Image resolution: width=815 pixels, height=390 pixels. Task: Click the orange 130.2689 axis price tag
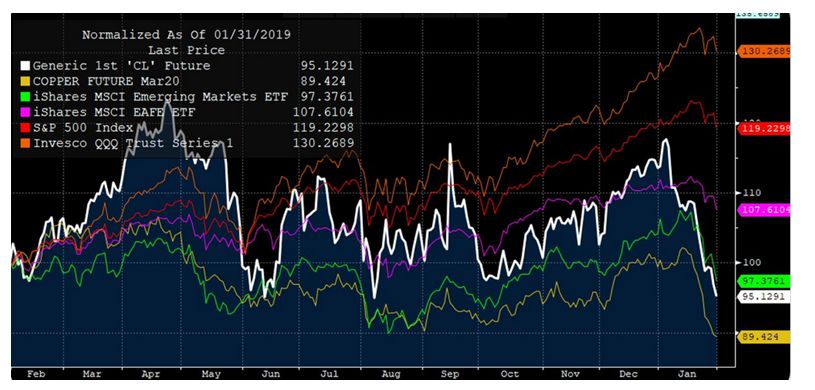[764, 51]
